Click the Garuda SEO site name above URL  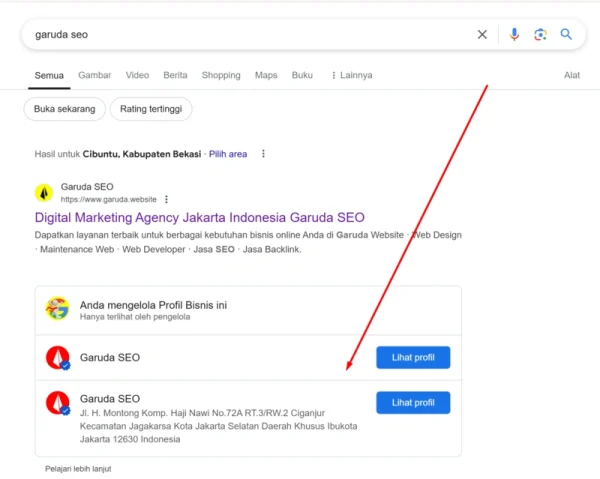point(87,187)
